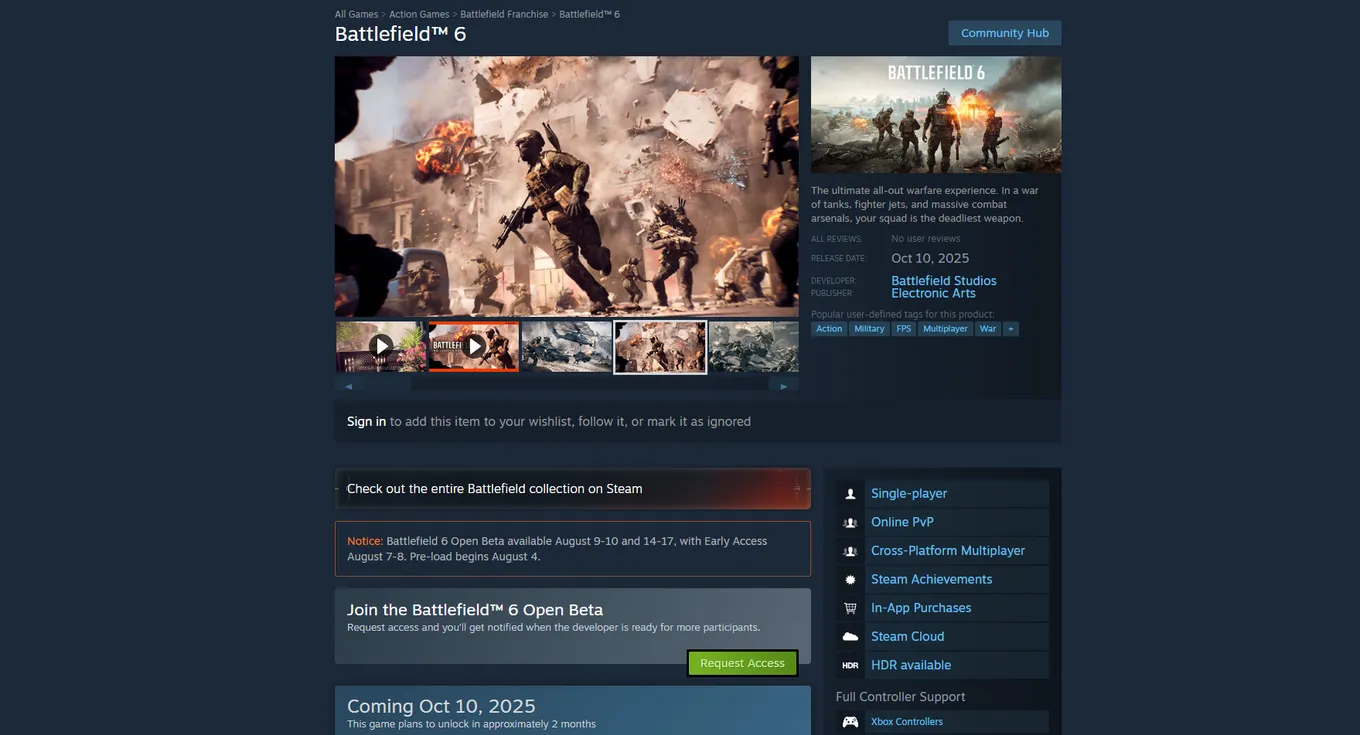
Task: Click the thumbnail strip scrollbar track
Action: [x=567, y=386]
